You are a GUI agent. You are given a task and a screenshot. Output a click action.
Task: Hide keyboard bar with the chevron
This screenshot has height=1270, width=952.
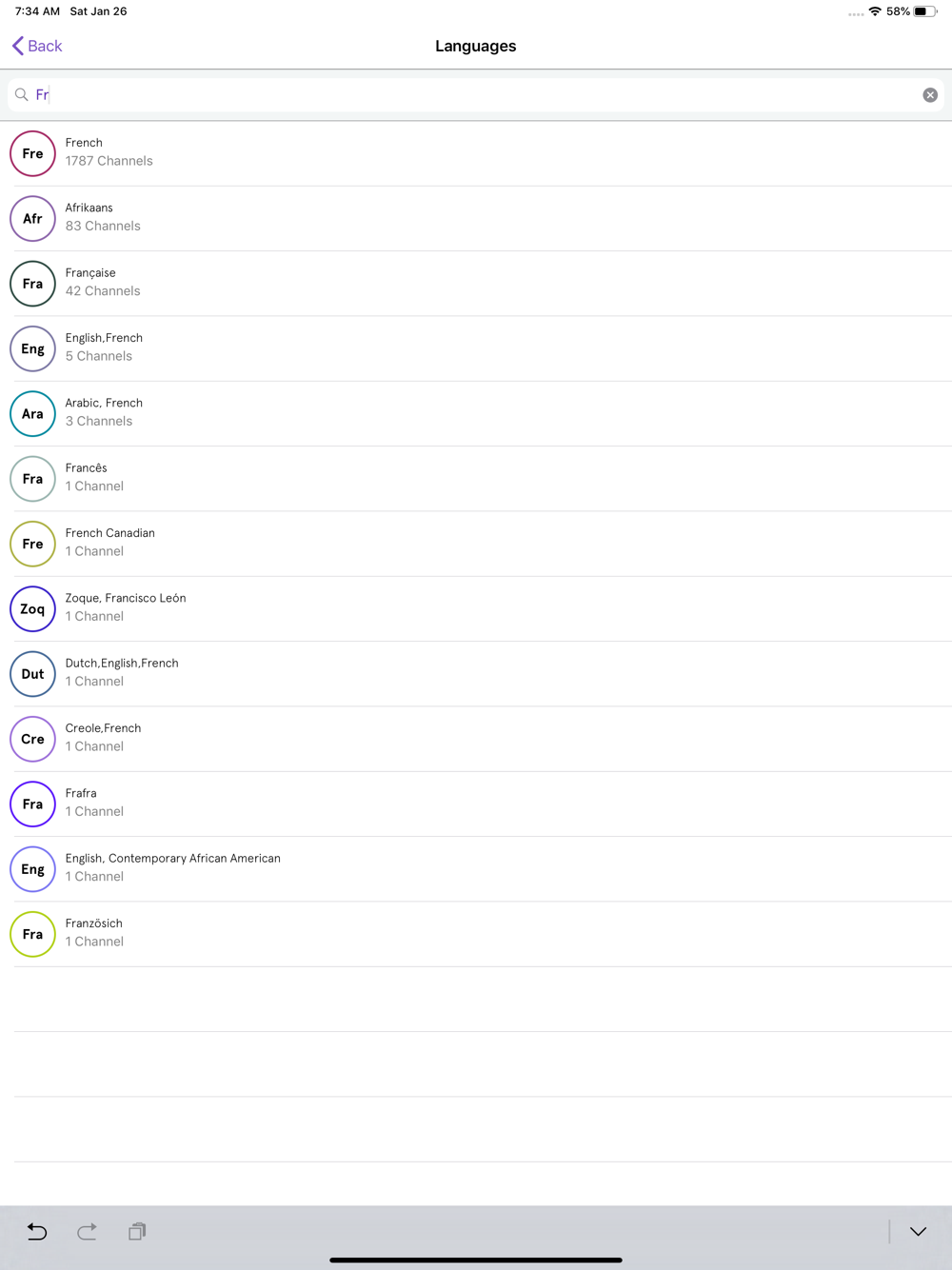point(918,1231)
